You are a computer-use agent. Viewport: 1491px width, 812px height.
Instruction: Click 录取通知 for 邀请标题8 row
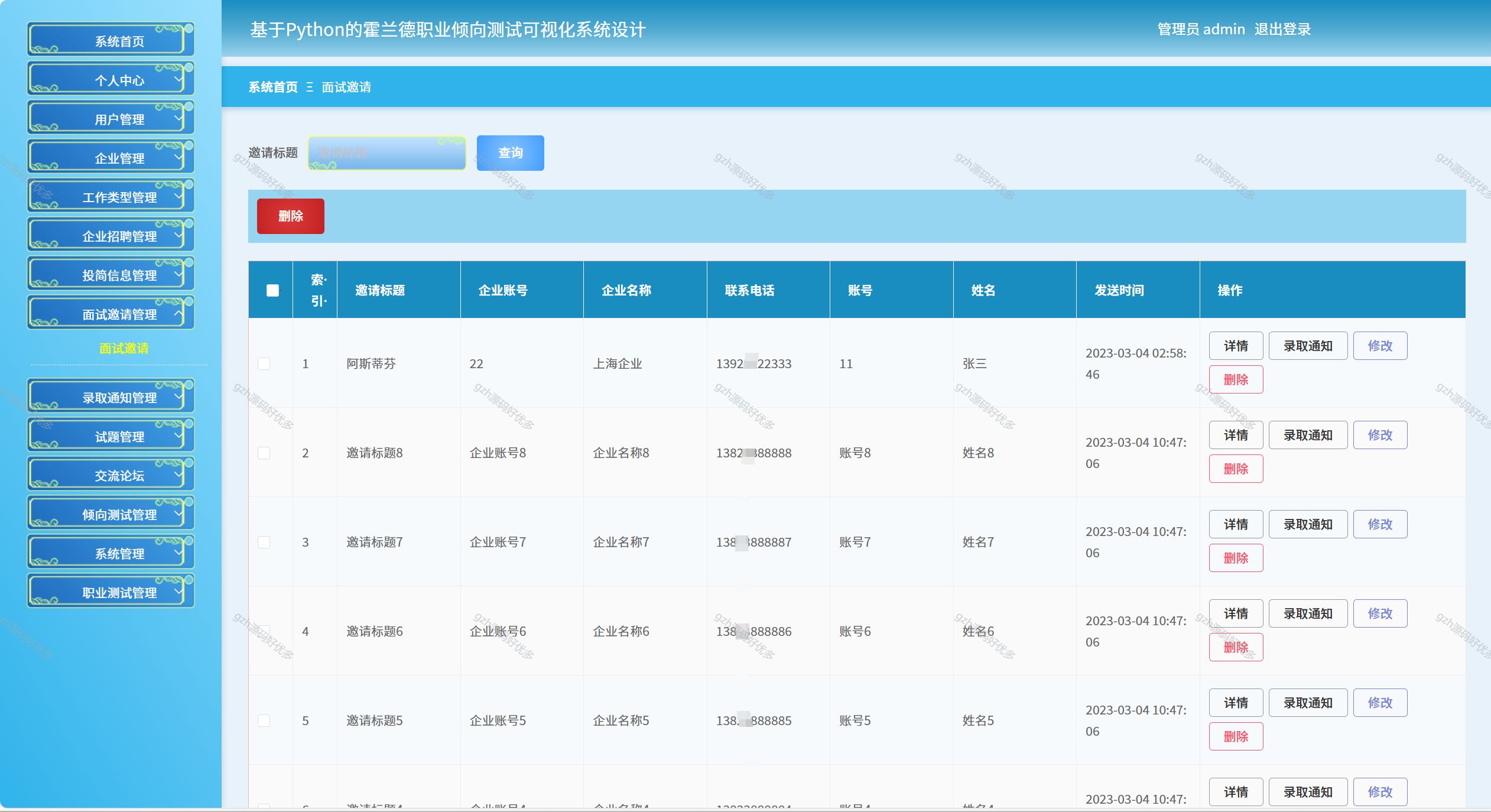(x=1307, y=435)
